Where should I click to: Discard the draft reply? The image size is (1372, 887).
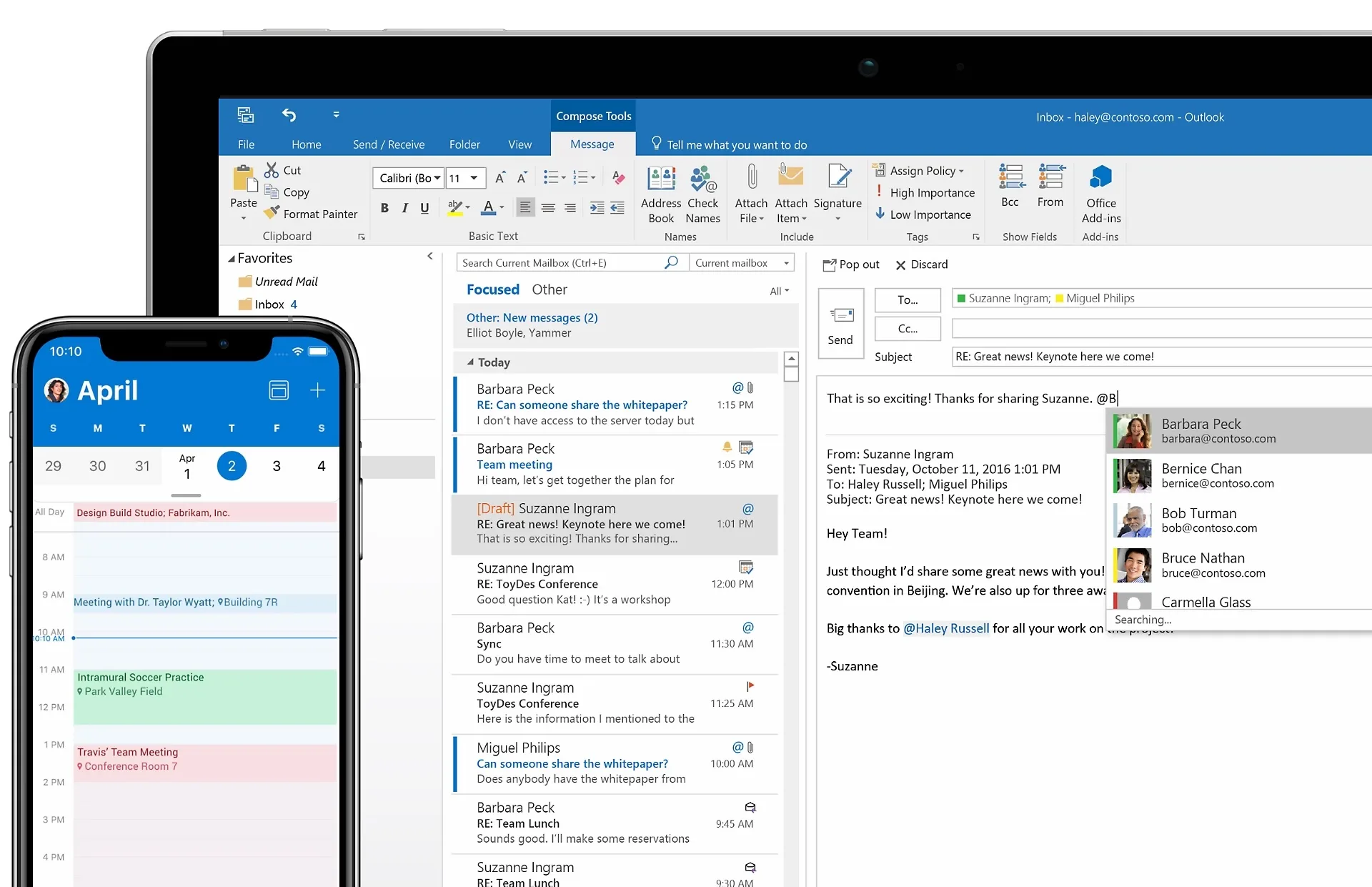click(922, 264)
